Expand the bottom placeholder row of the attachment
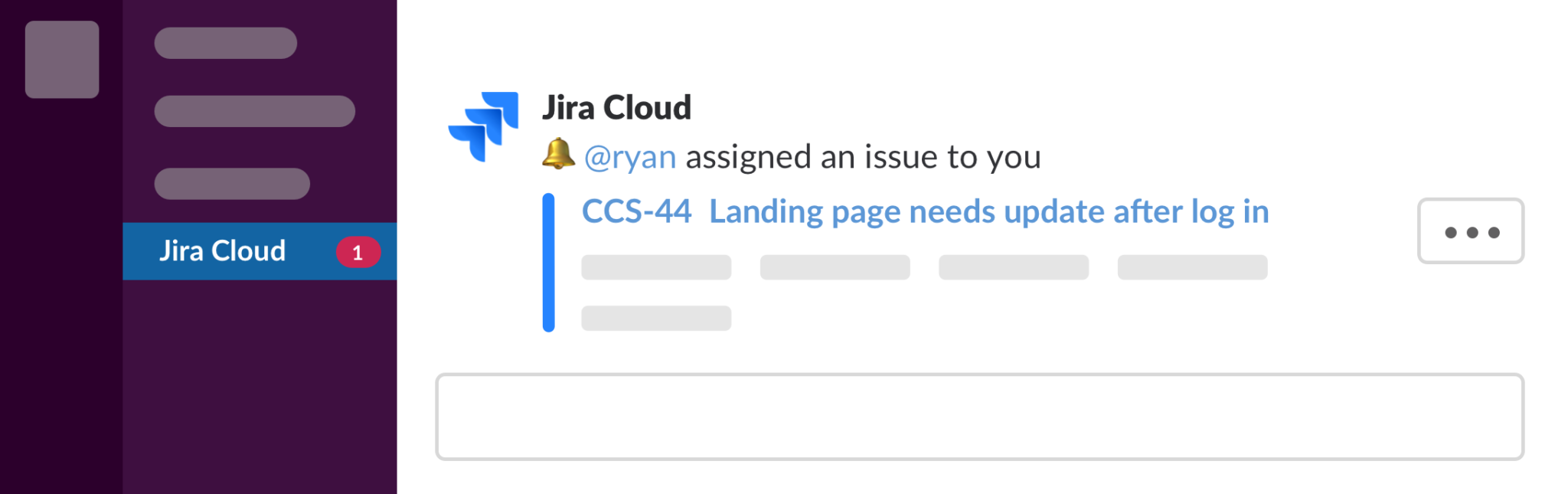Viewport: 1568px width, 494px height. pyautogui.click(x=655, y=318)
